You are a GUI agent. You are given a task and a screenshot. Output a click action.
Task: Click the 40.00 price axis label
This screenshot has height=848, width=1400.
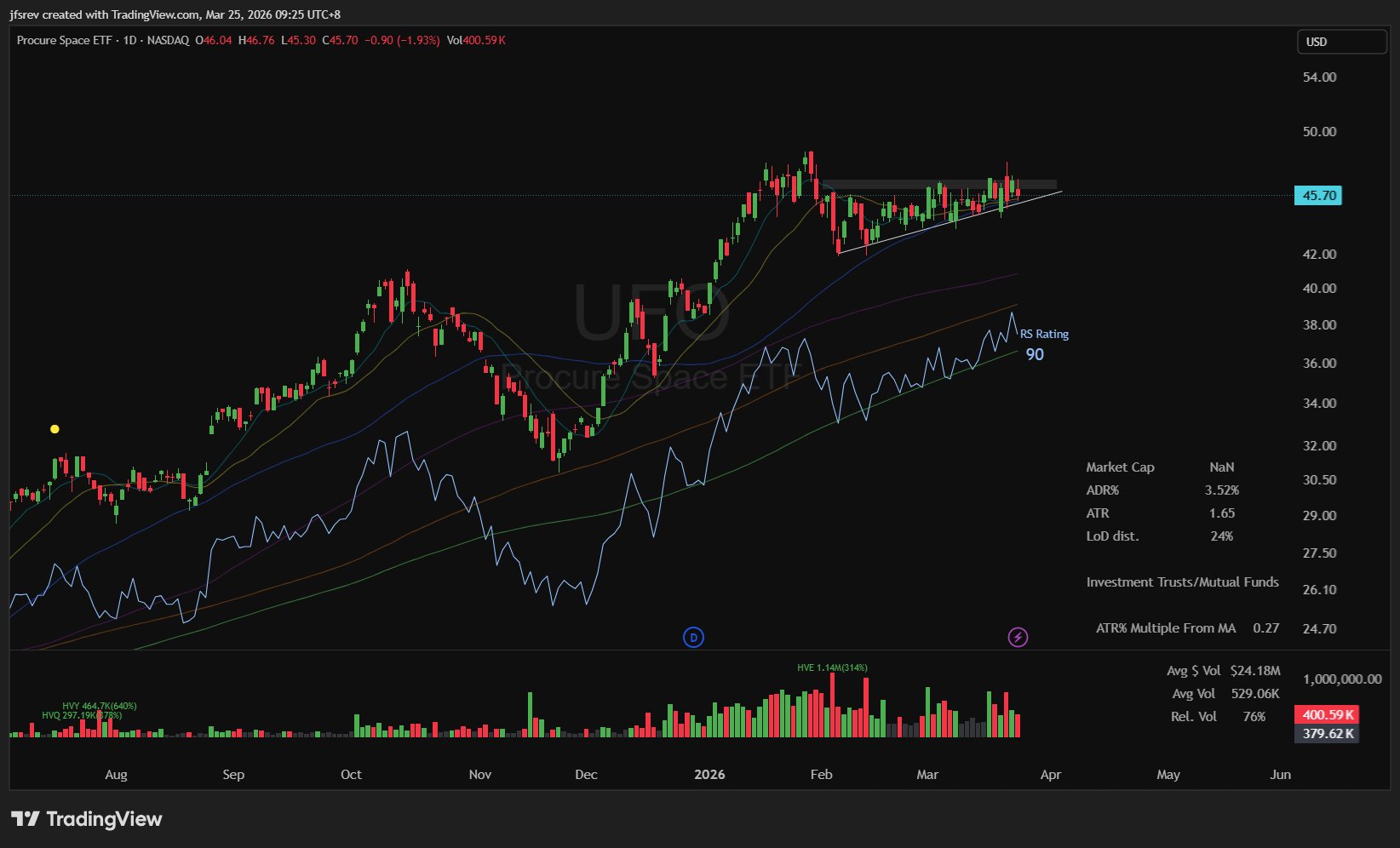[x=1319, y=288]
